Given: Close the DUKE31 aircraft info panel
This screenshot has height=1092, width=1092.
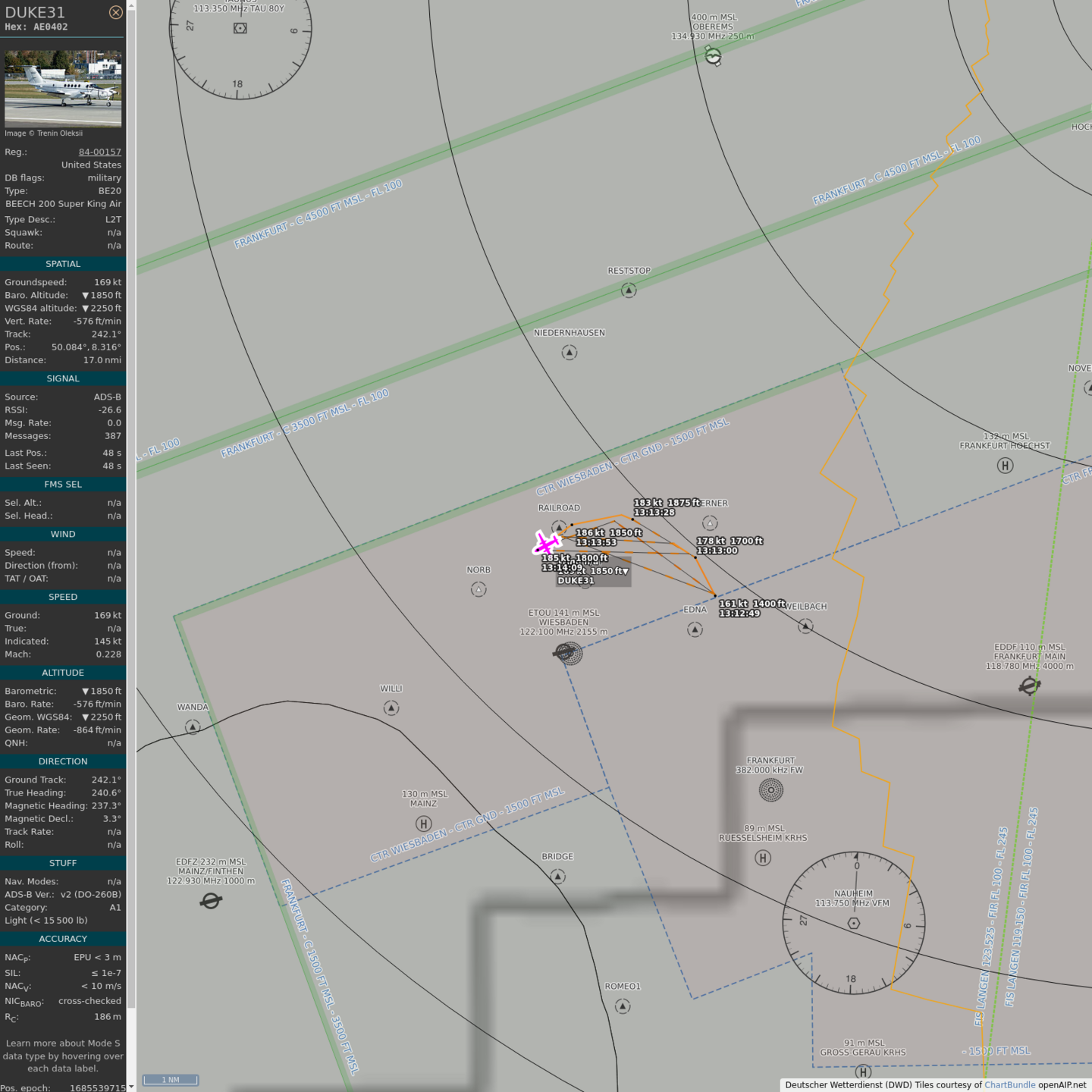Looking at the screenshot, I should pos(115,12).
